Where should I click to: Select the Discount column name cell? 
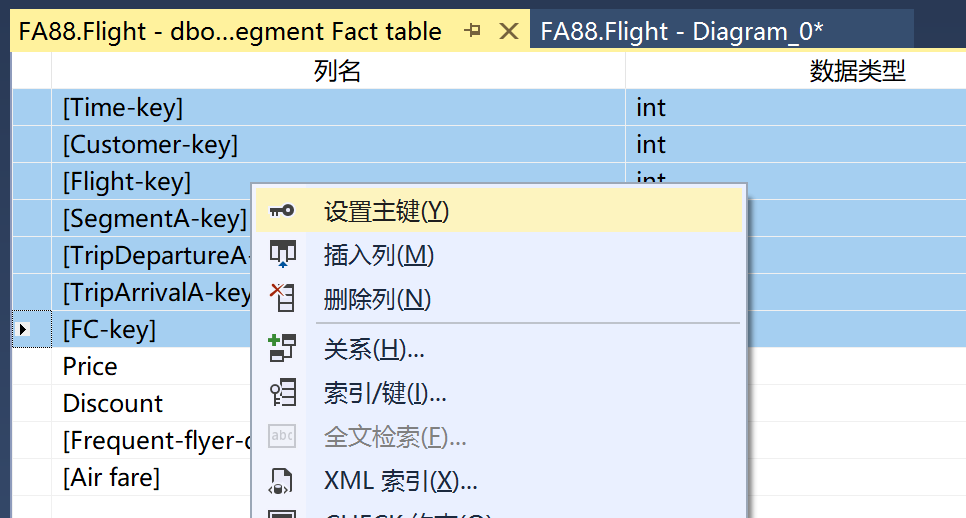[151, 403]
